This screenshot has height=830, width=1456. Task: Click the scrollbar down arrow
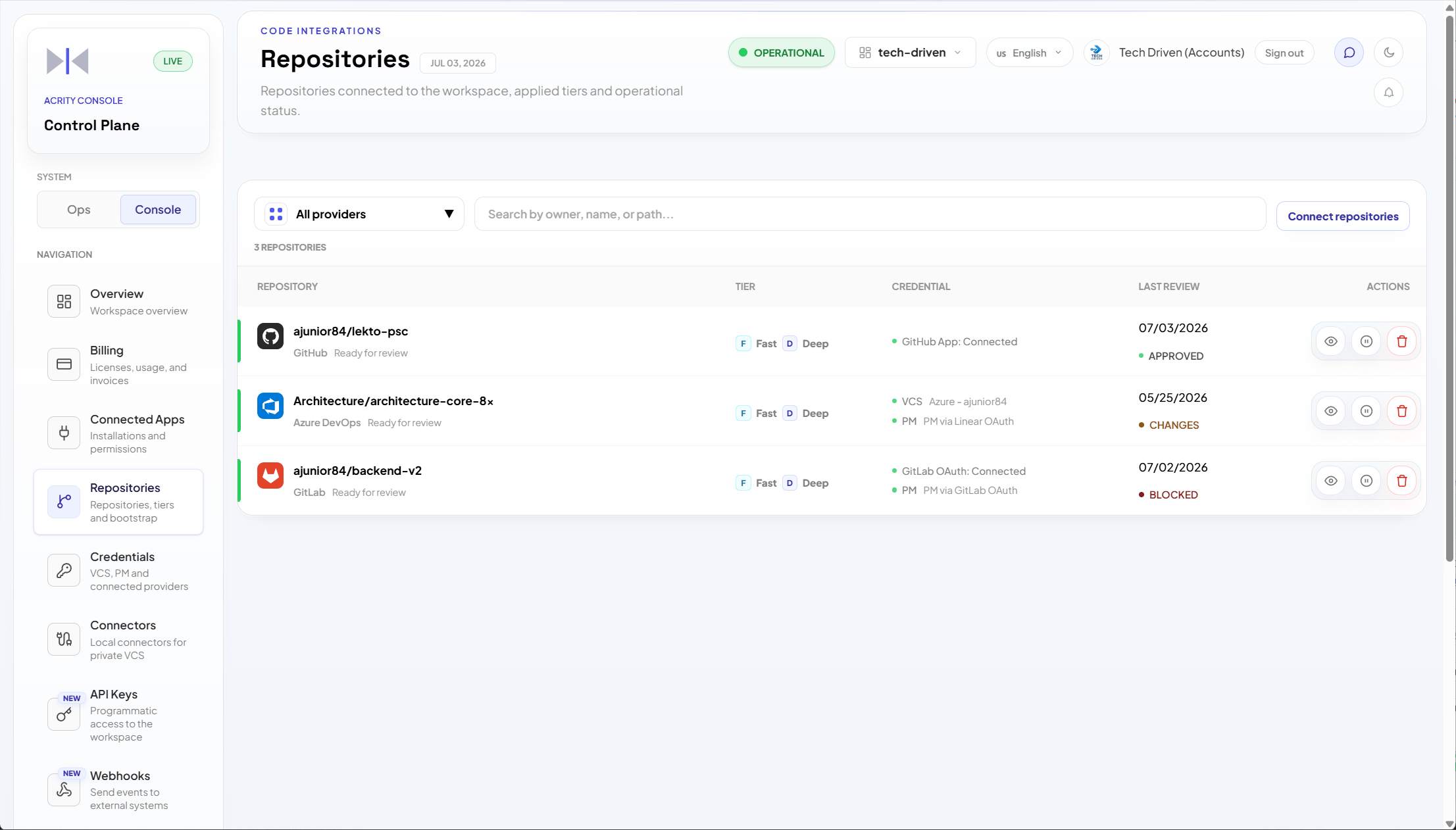(x=1449, y=823)
